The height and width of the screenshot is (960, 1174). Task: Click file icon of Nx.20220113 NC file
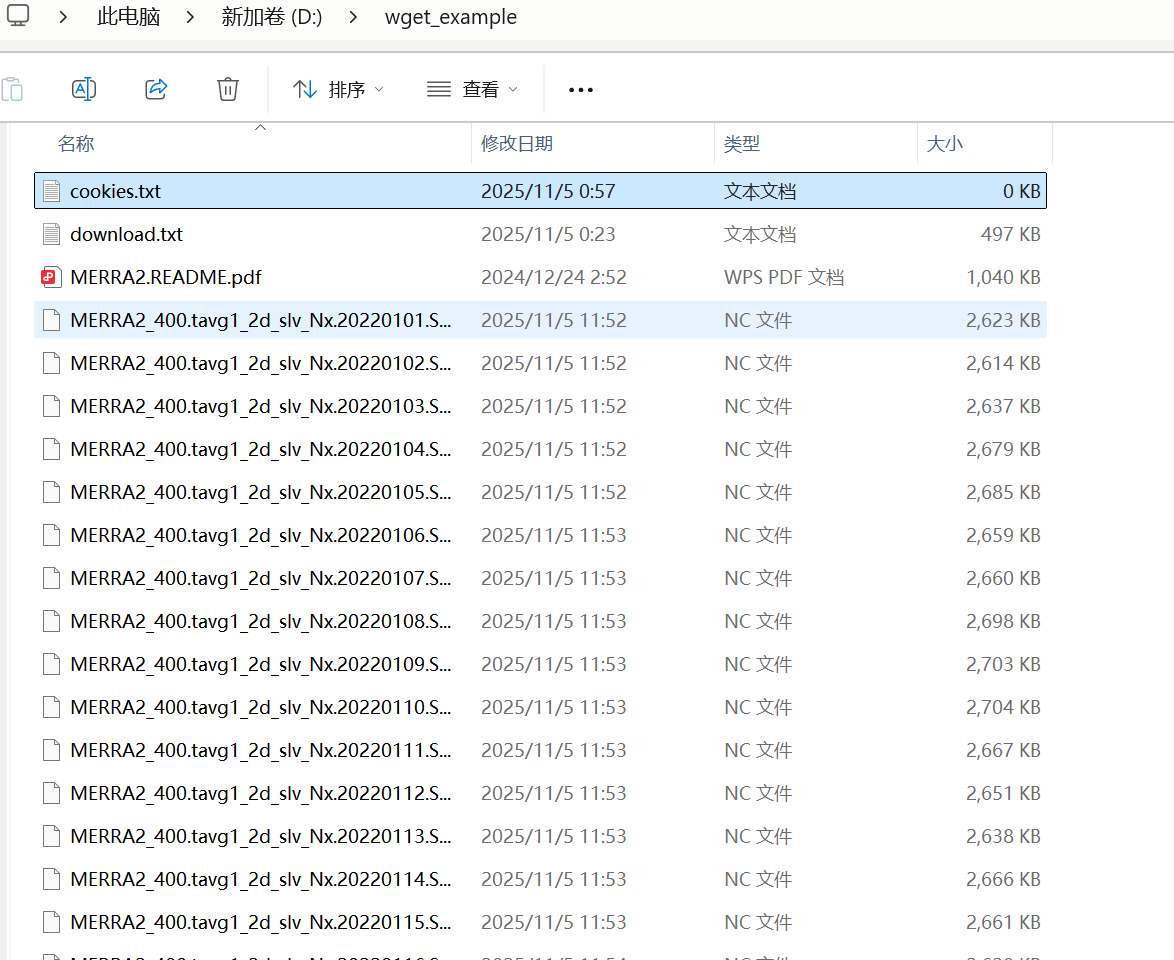pos(51,836)
